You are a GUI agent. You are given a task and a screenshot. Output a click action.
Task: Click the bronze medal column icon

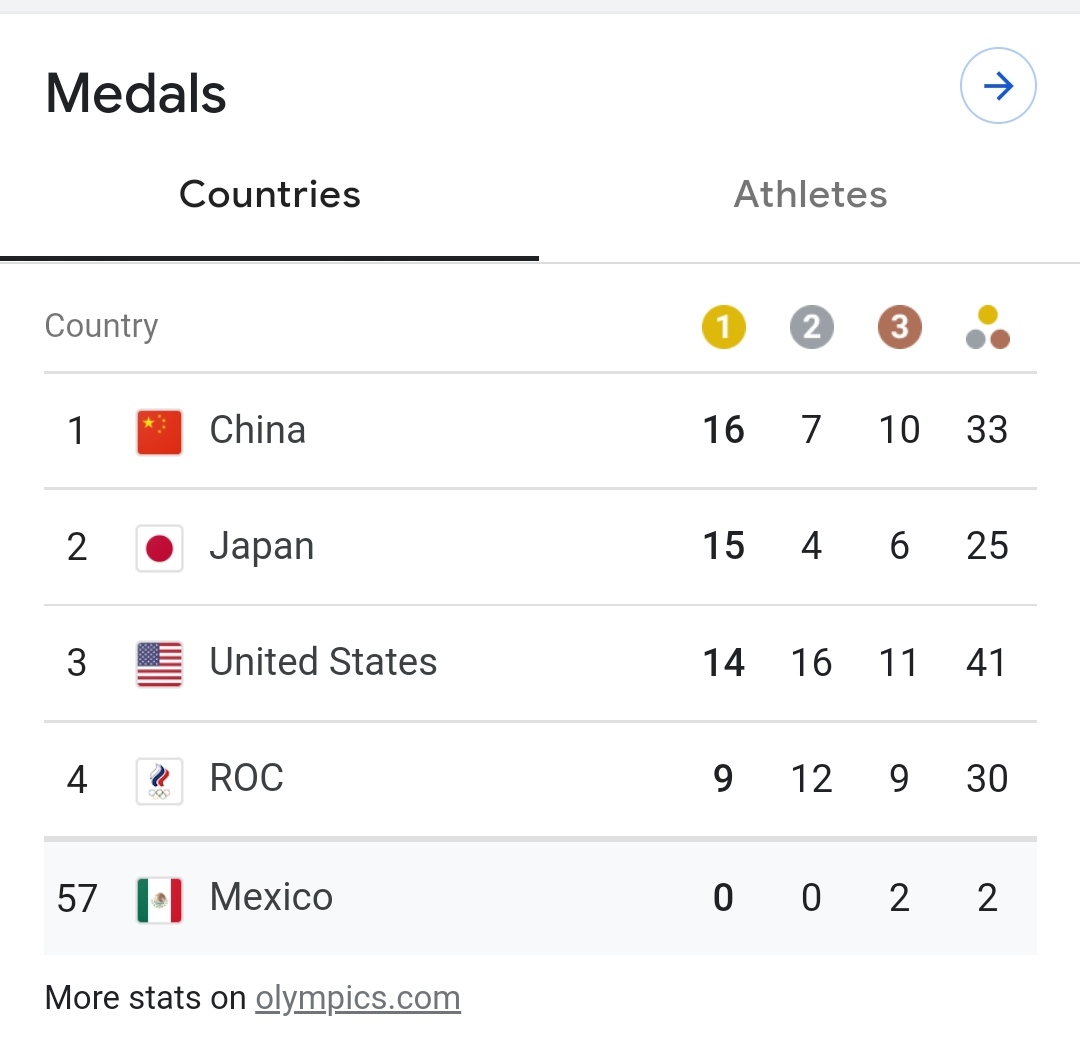899,327
